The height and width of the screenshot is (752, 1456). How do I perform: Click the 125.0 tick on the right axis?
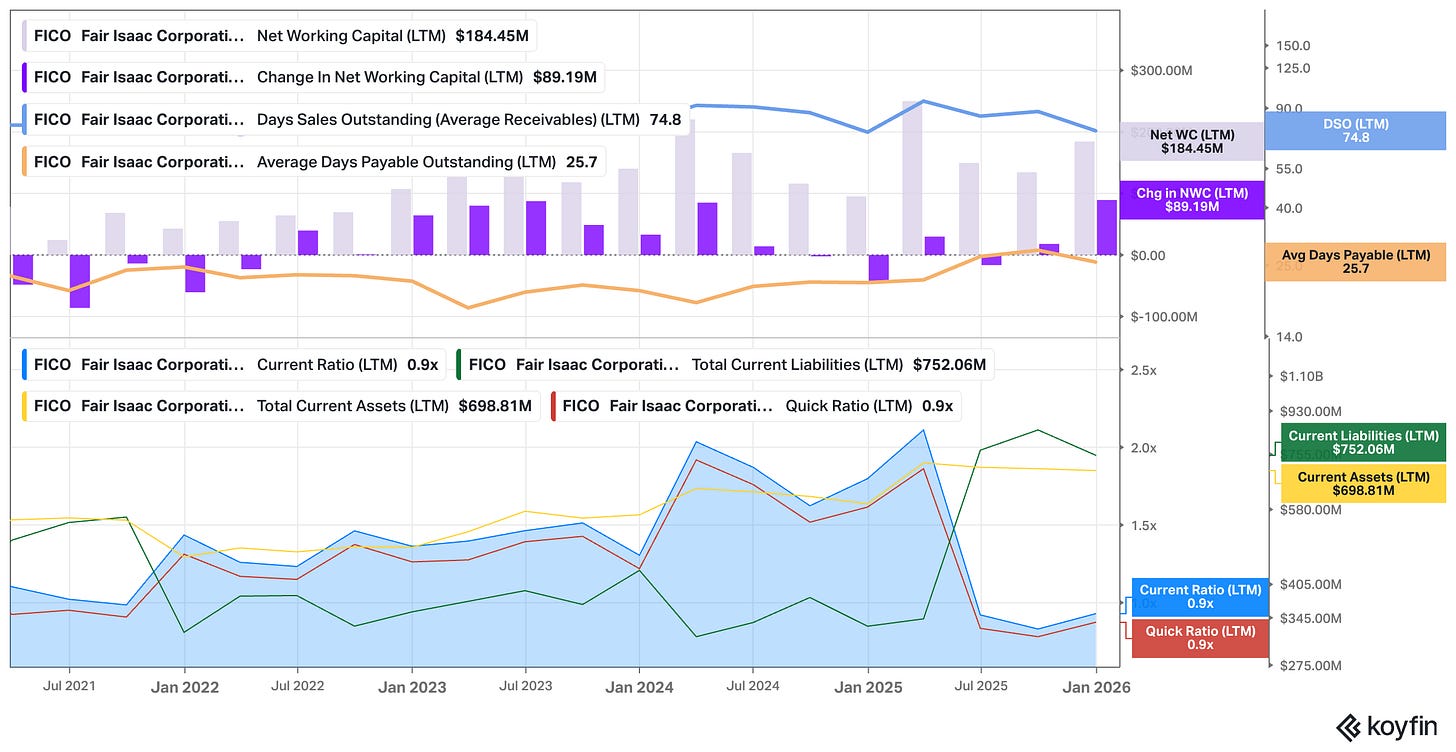[1294, 68]
